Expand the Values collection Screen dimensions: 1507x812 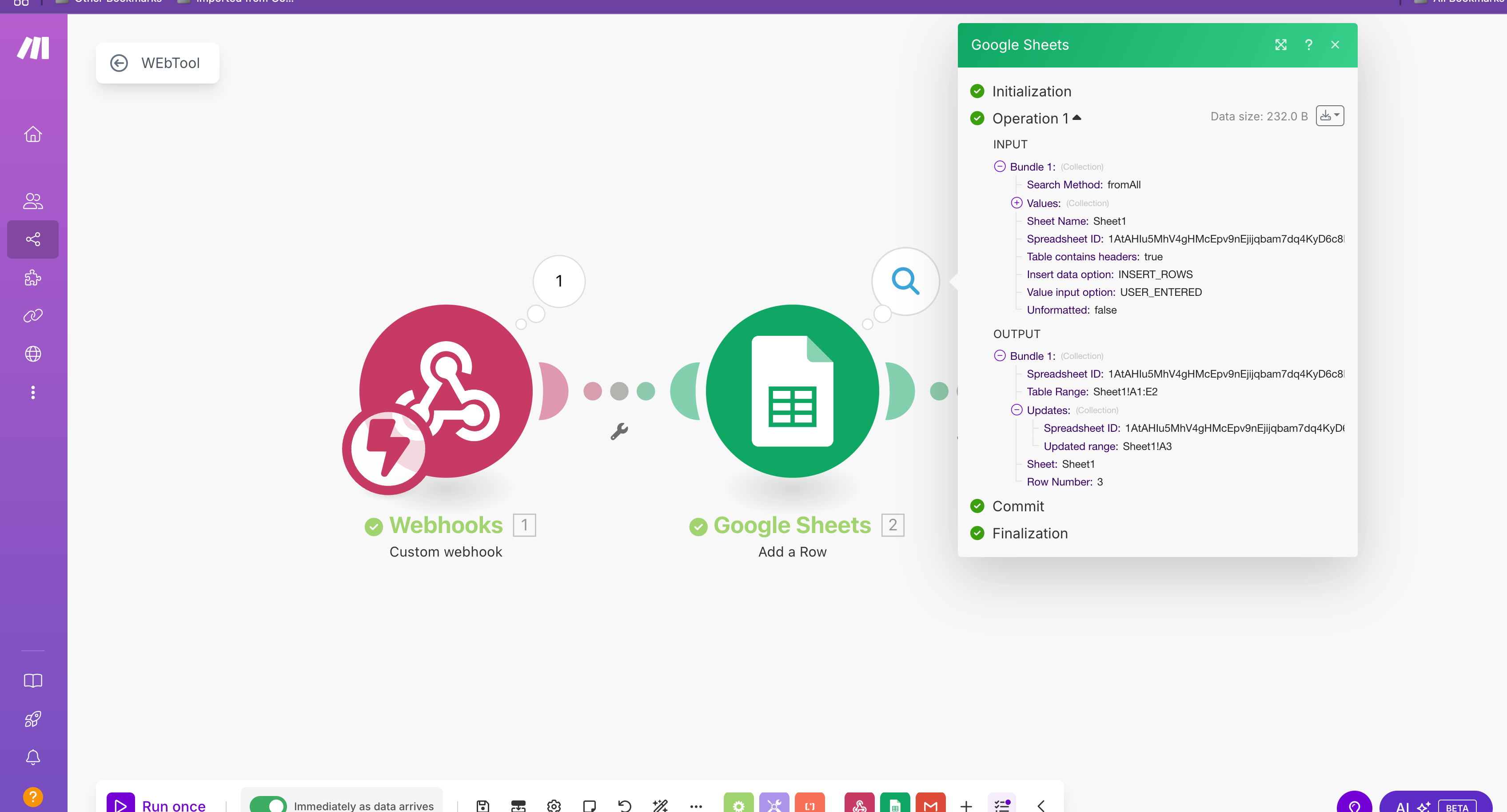coord(1017,203)
